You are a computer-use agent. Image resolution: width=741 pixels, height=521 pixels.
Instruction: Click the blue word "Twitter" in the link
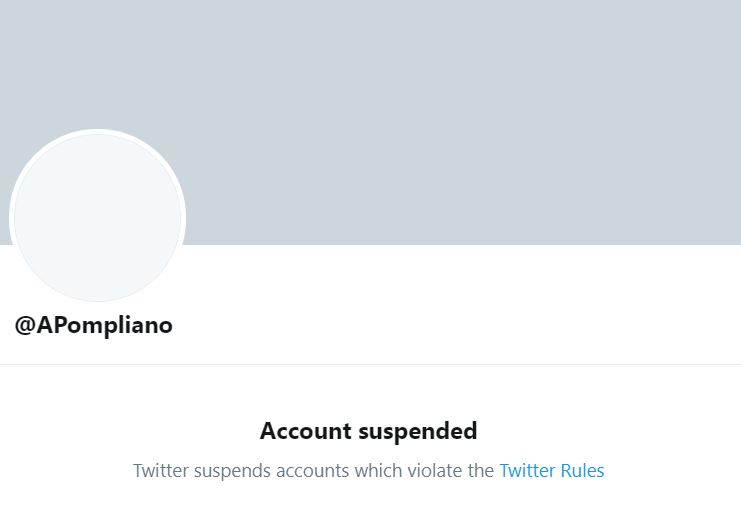527,470
